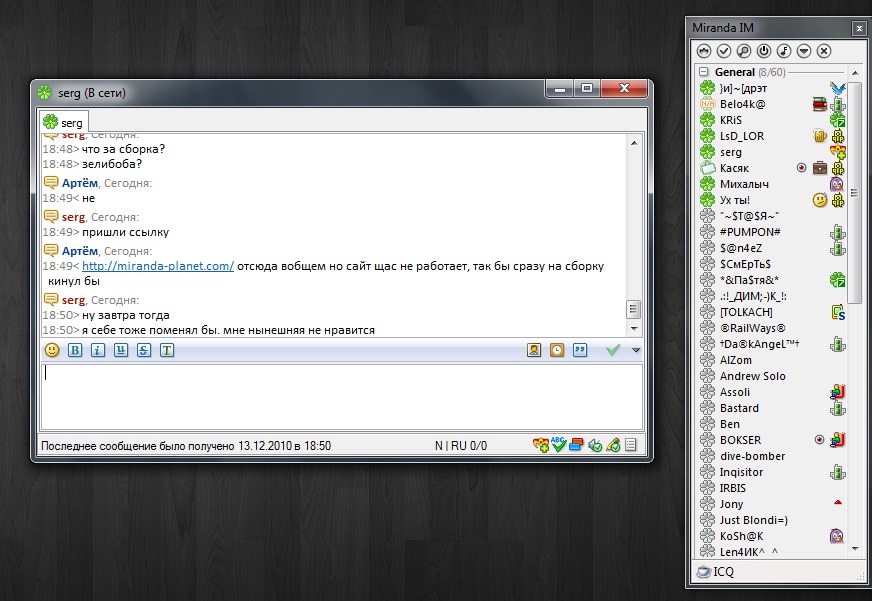Toggle the sound speaker status icon
Image resolution: width=872 pixels, height=601 pixels.
click(x=595, y=445)
